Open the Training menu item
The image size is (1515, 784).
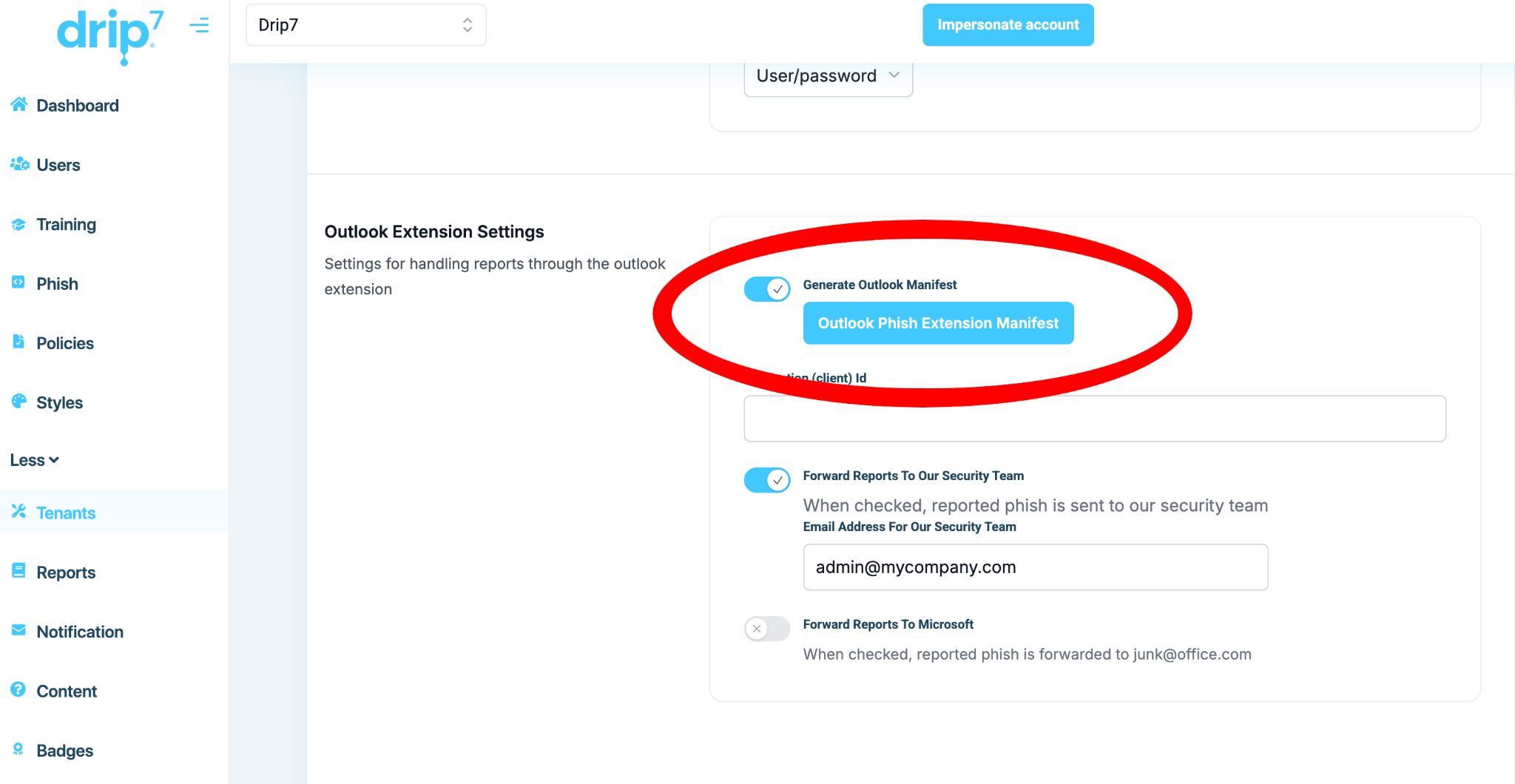(x=66, y=224)
